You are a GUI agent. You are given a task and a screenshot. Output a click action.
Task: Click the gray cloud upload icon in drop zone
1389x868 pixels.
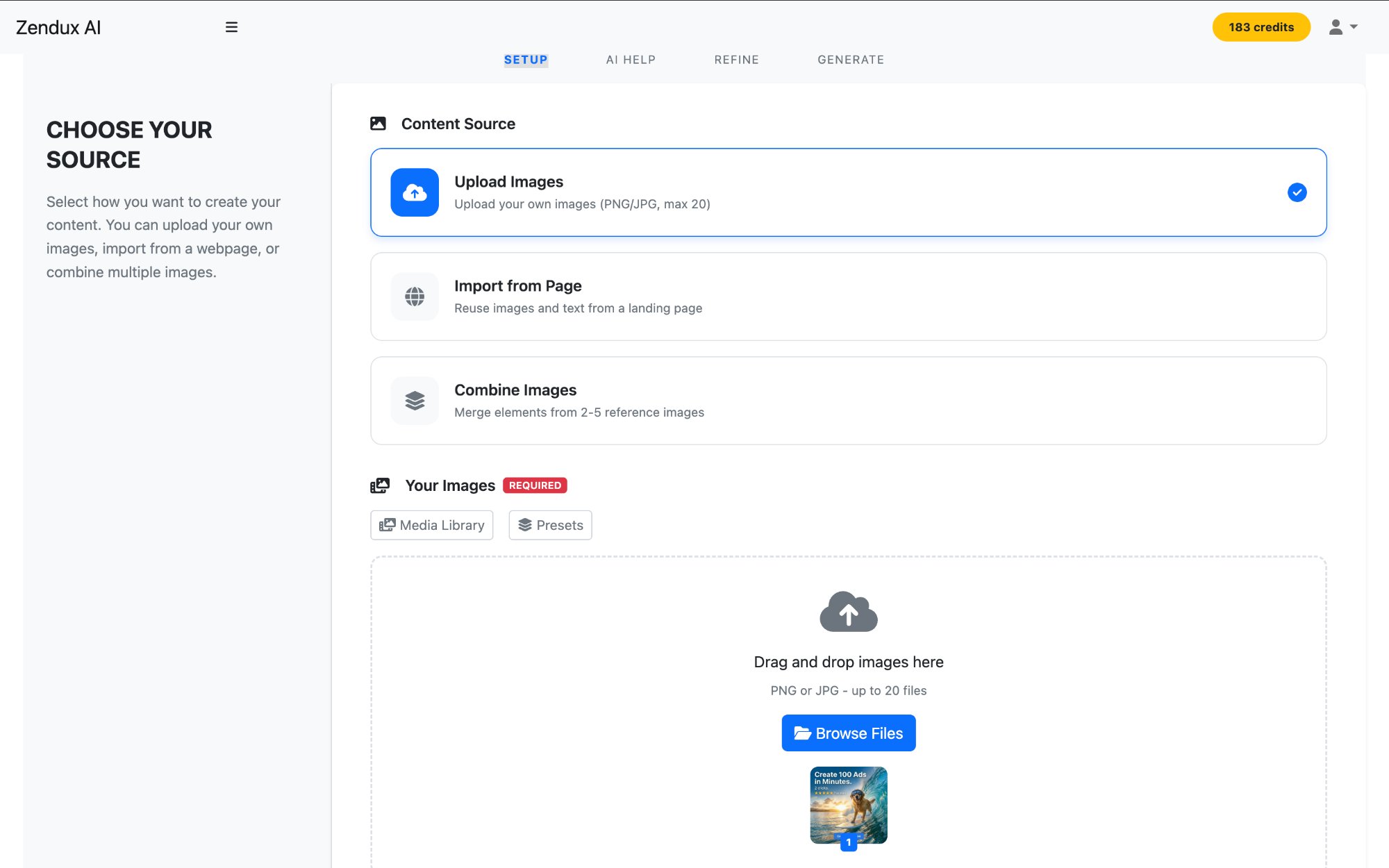848,612
